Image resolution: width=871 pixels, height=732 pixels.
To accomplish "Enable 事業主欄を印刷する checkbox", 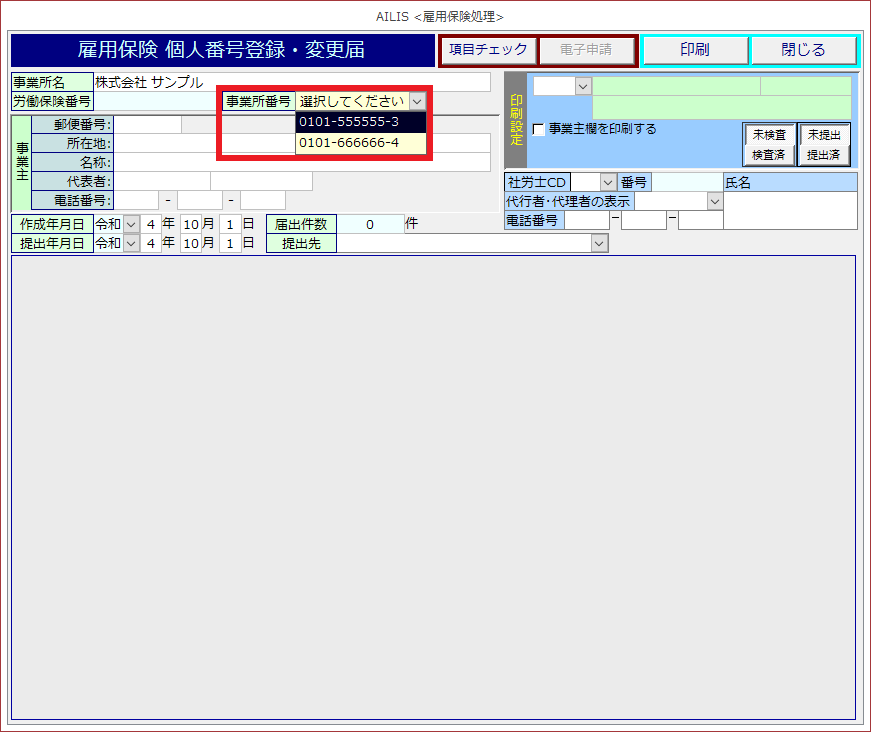I will pos(539,129).
